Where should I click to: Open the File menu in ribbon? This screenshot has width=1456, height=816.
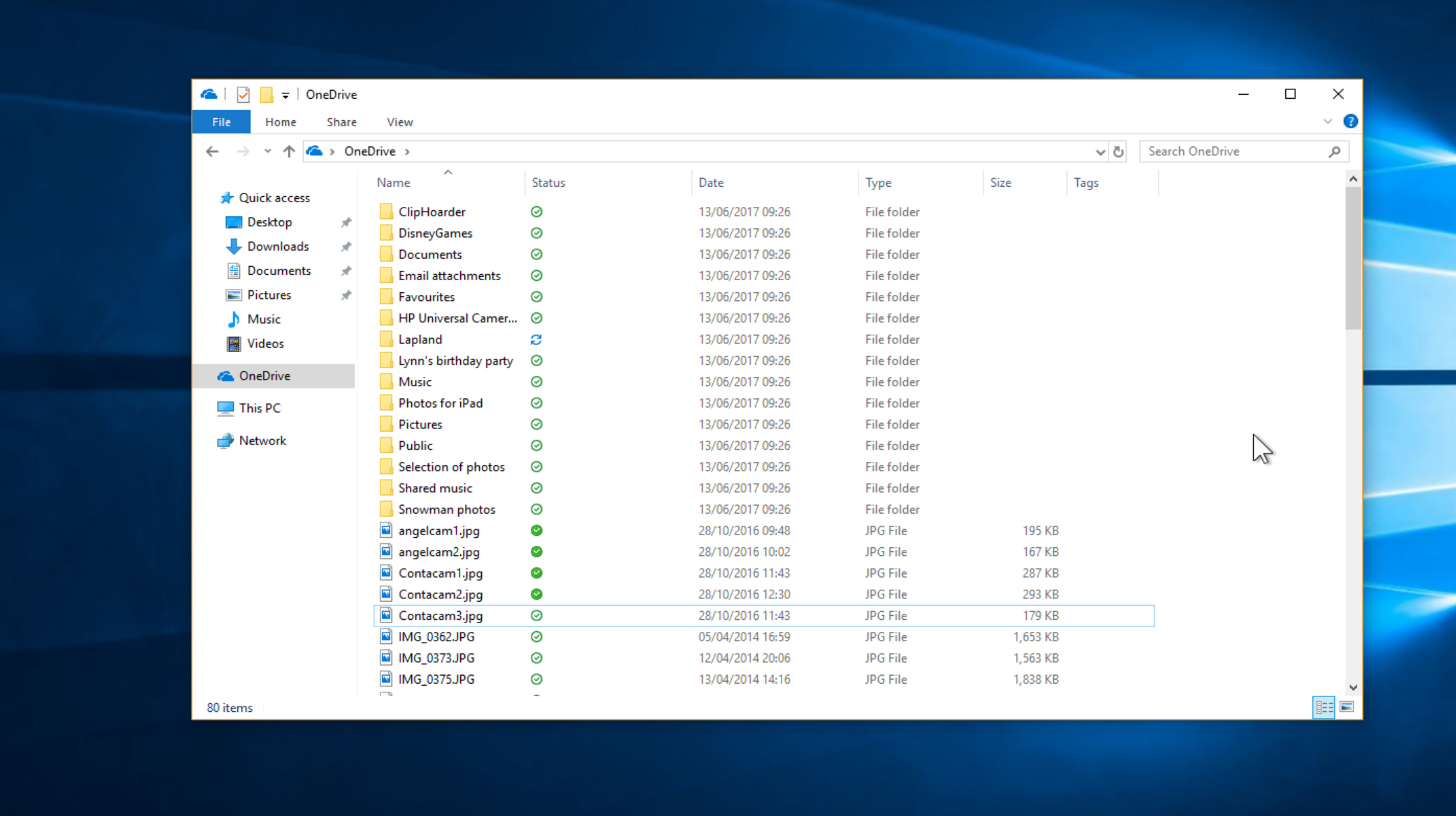click(x=222, y=122)
